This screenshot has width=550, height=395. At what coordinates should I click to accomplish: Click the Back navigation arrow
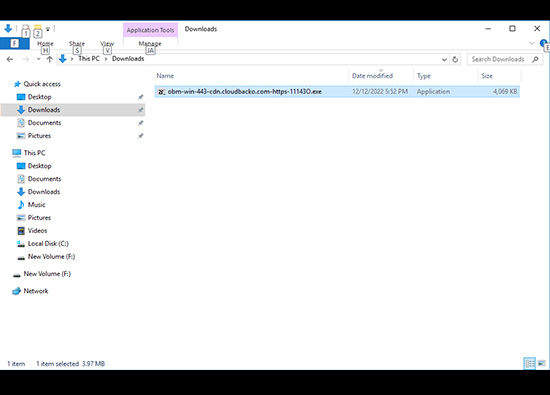click(x=10, y=59)
